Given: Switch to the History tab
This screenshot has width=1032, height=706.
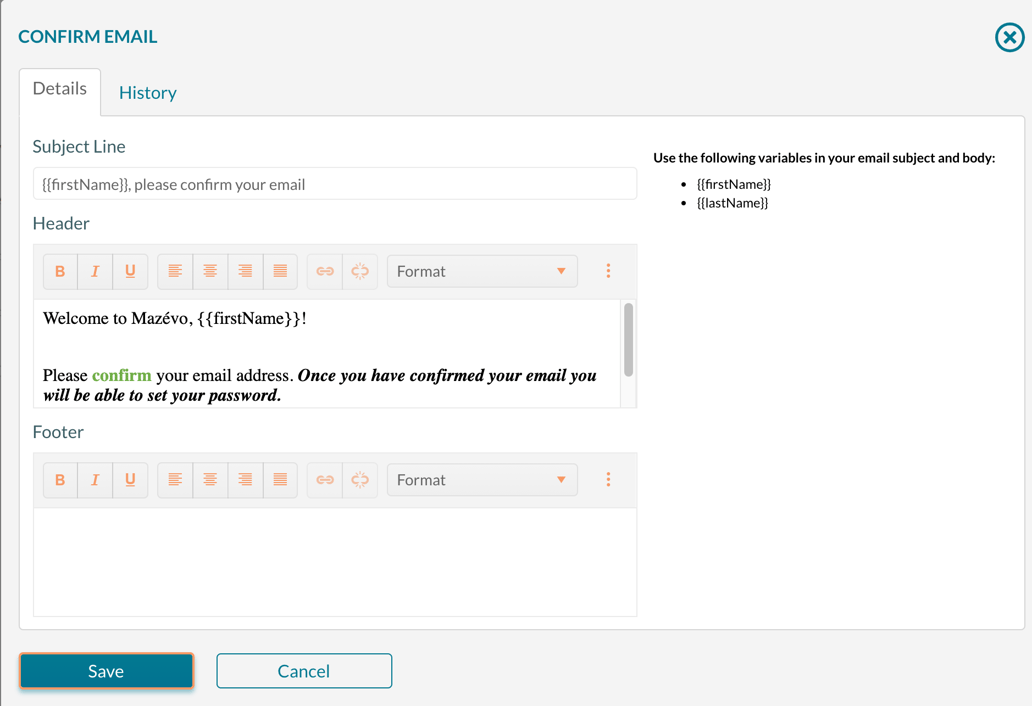Looking at the screenshot, I should click(x=147, y=92).
